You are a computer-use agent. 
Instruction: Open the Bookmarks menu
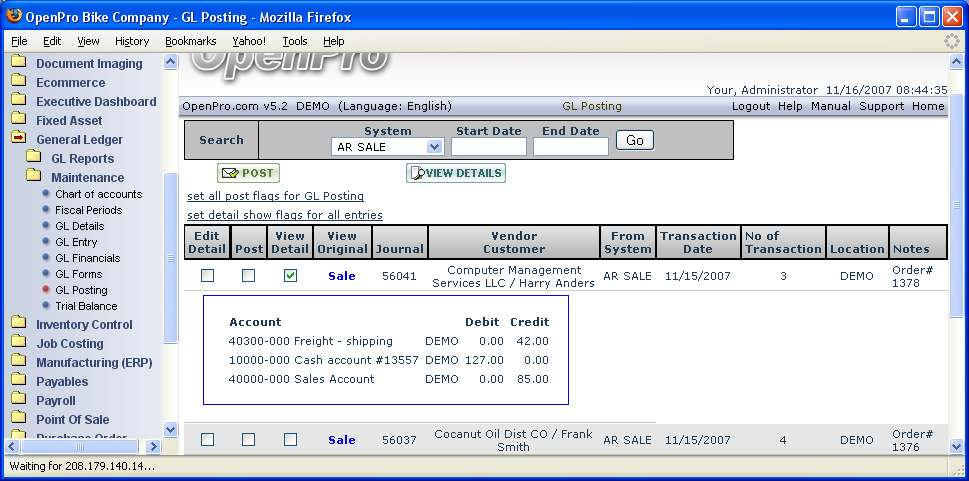coord(188,41)
